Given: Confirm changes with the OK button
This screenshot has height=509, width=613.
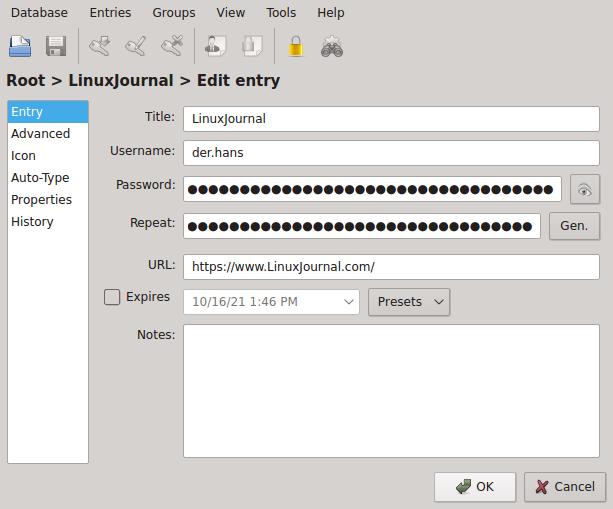Looking at the screenshot, I should [475, 487].
